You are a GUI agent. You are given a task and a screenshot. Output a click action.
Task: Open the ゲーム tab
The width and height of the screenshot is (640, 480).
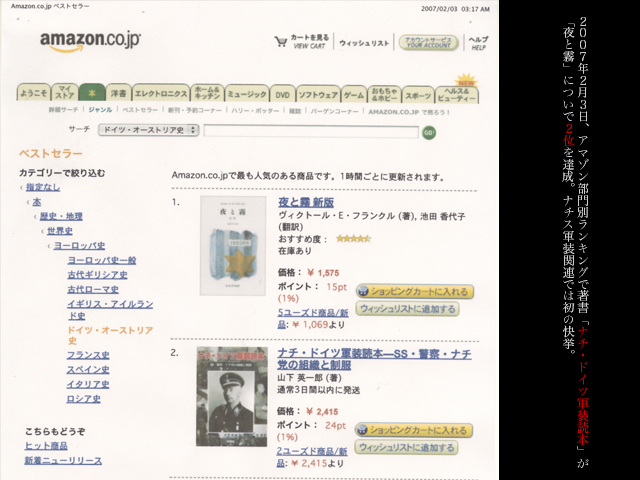354,95
